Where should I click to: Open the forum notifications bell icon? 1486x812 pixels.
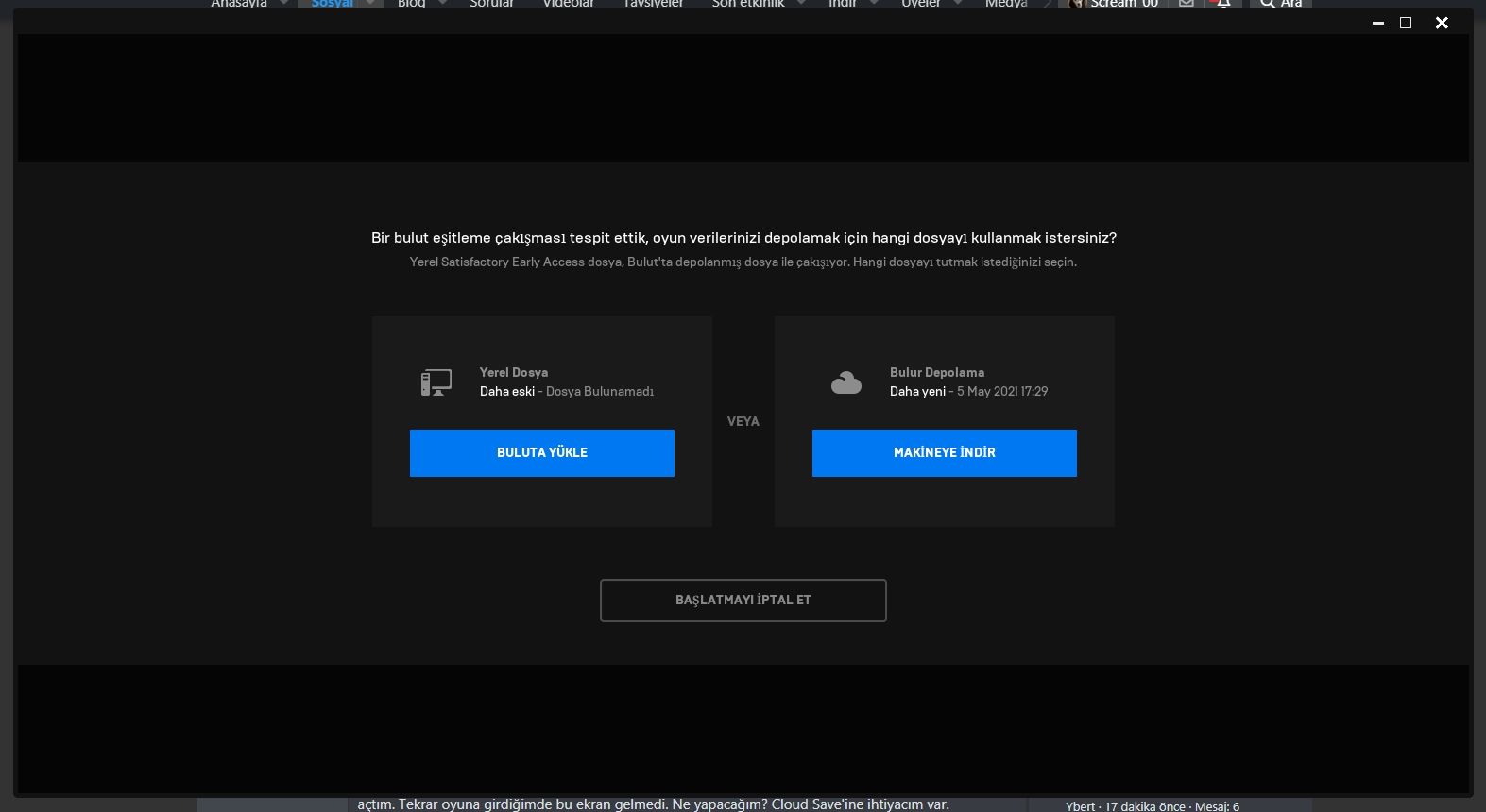(x=1223, y=4)
